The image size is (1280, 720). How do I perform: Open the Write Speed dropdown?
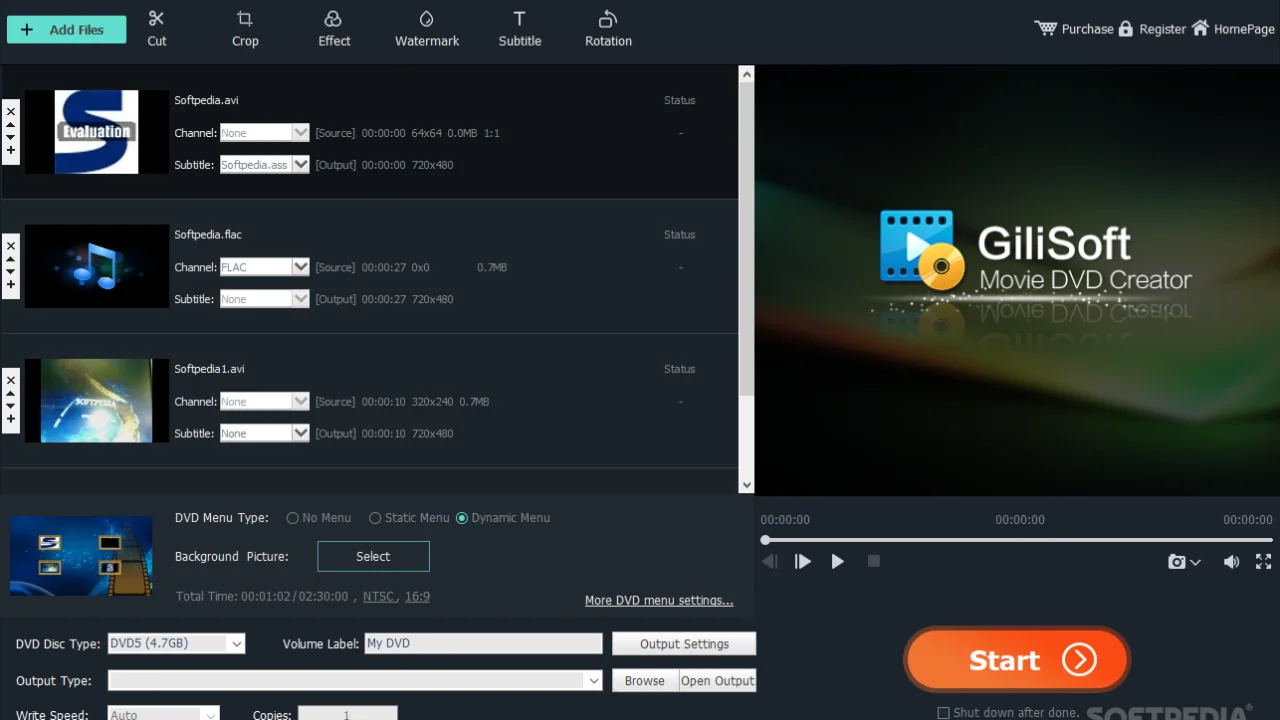coord(164,714)
